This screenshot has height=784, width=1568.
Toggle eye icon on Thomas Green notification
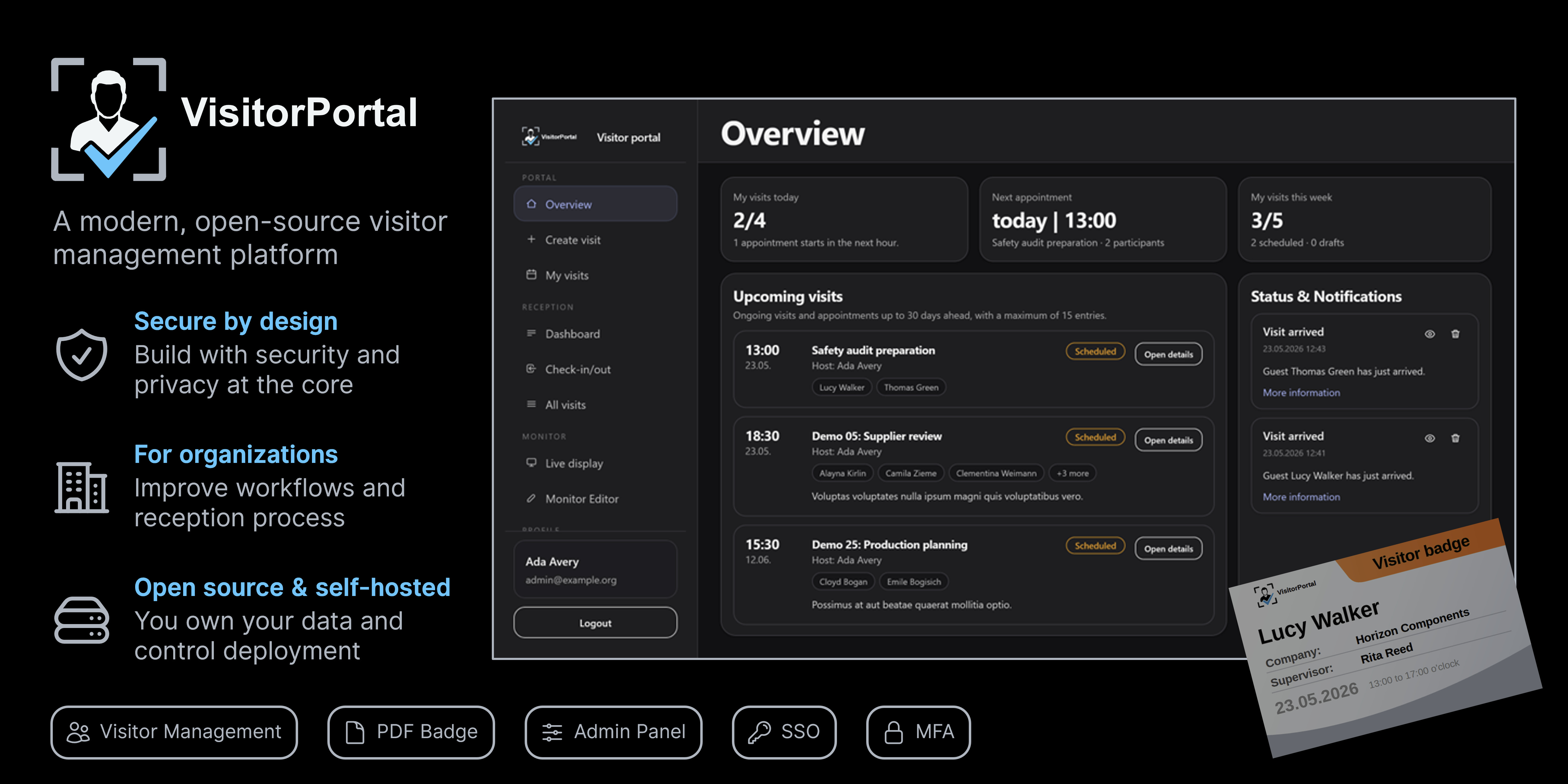pos(1430,333)
